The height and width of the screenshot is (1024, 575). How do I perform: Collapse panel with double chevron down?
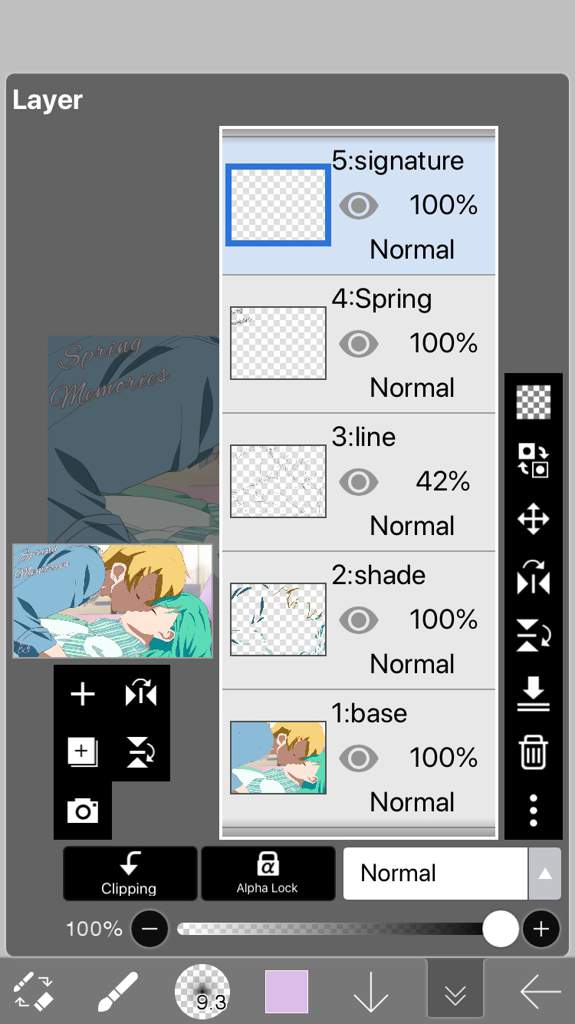455,993
